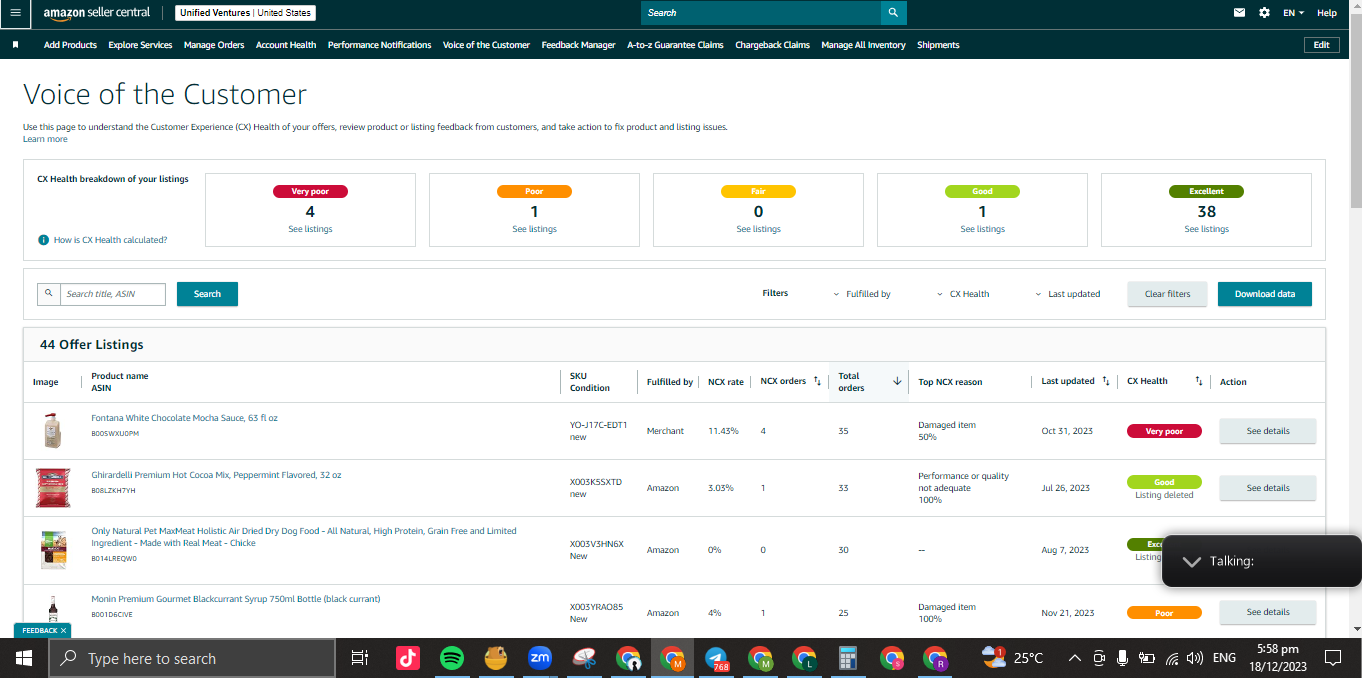Click the Ghirardelli cocoa product thumbnail
The height and width of the screenshot is (678, 1362).
(53, 488)
